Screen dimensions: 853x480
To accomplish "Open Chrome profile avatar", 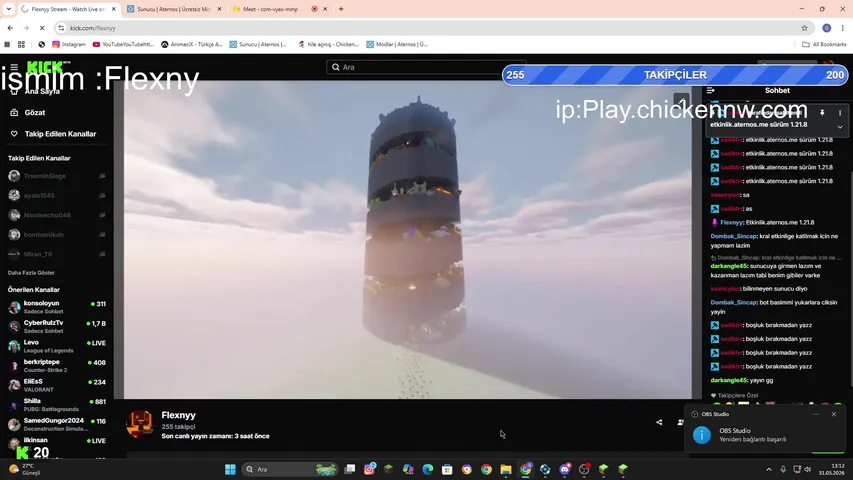I will 826,28.
